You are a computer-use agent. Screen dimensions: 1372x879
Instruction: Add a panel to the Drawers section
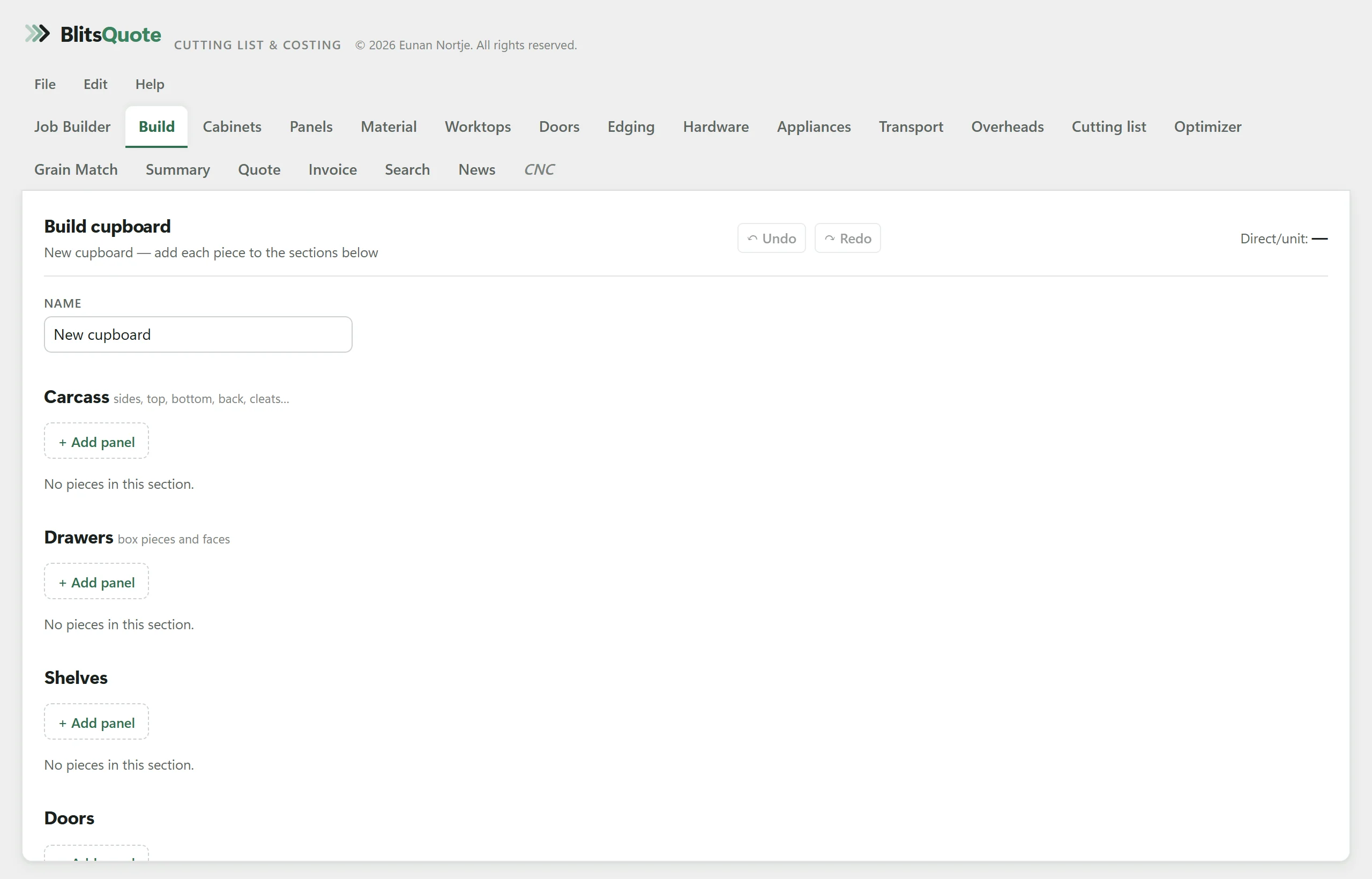pos(96,582)
